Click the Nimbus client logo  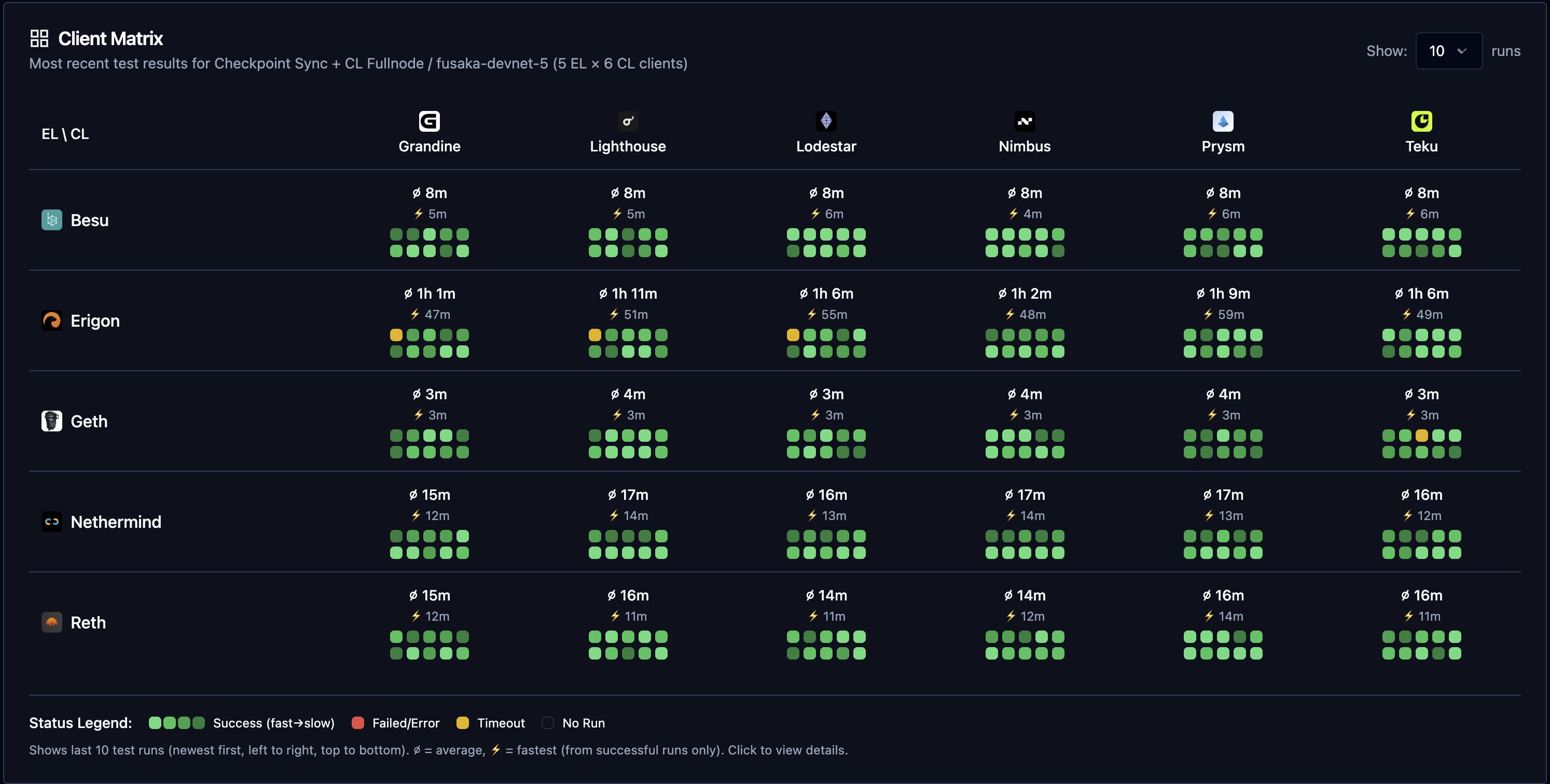1024,120
